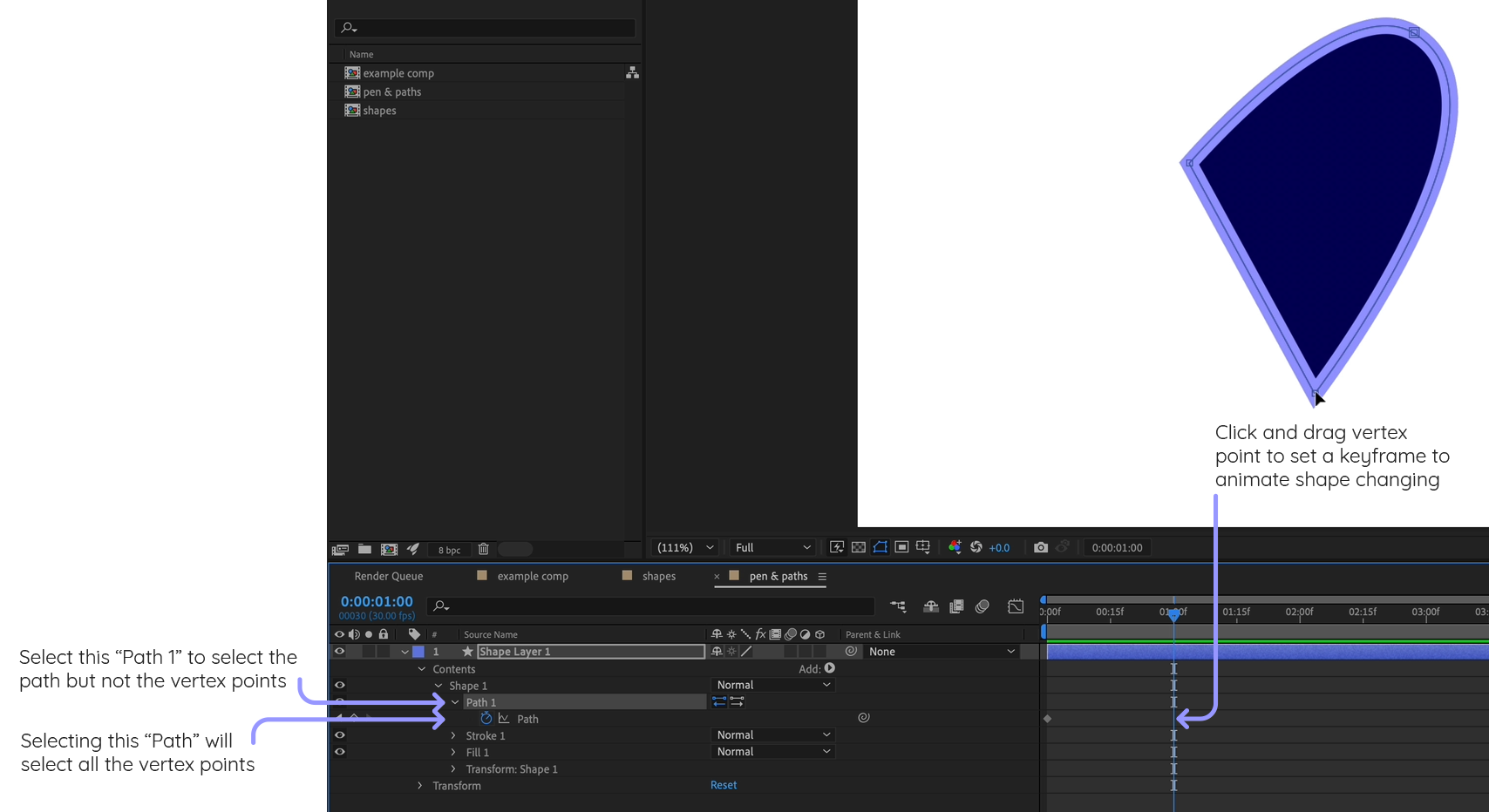Open the Graph Editor in the timeline

click(1016, 606)
